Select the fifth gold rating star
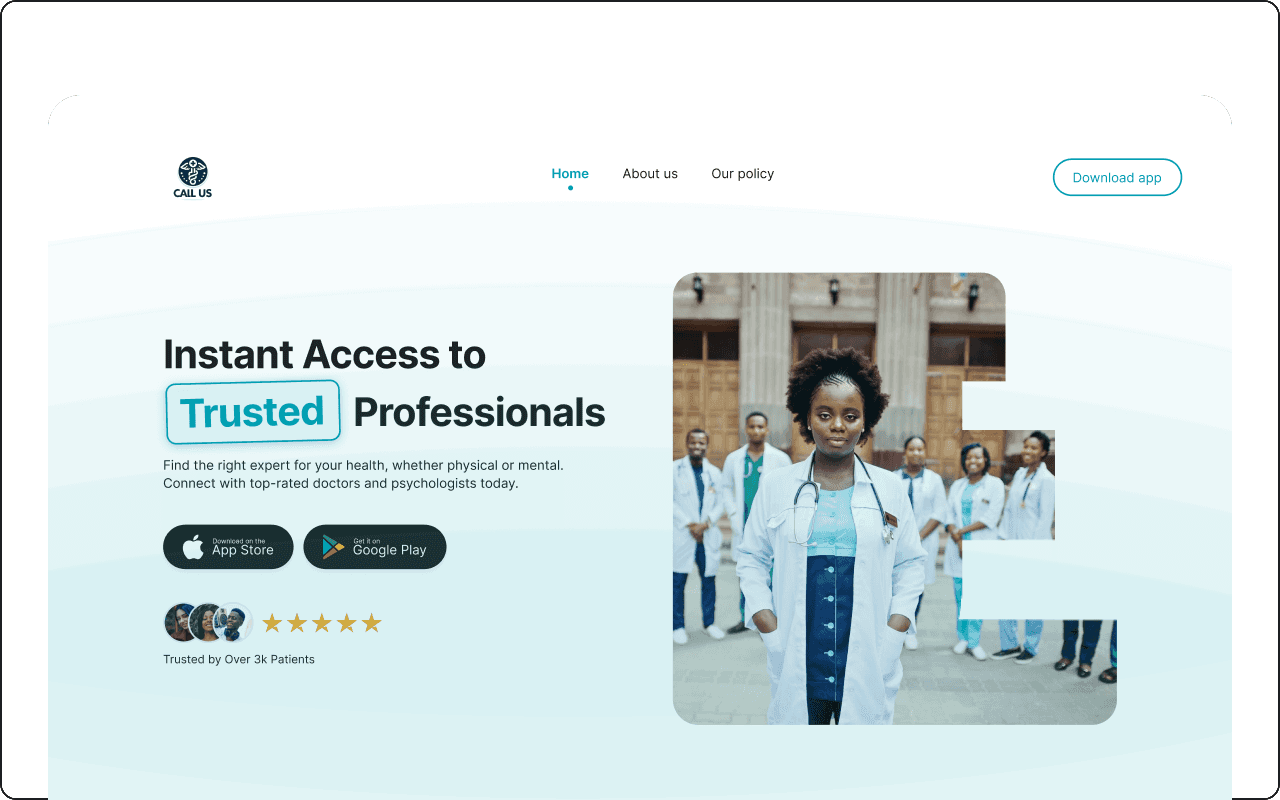Screen dimensions: 1280x800 (372, 623)
